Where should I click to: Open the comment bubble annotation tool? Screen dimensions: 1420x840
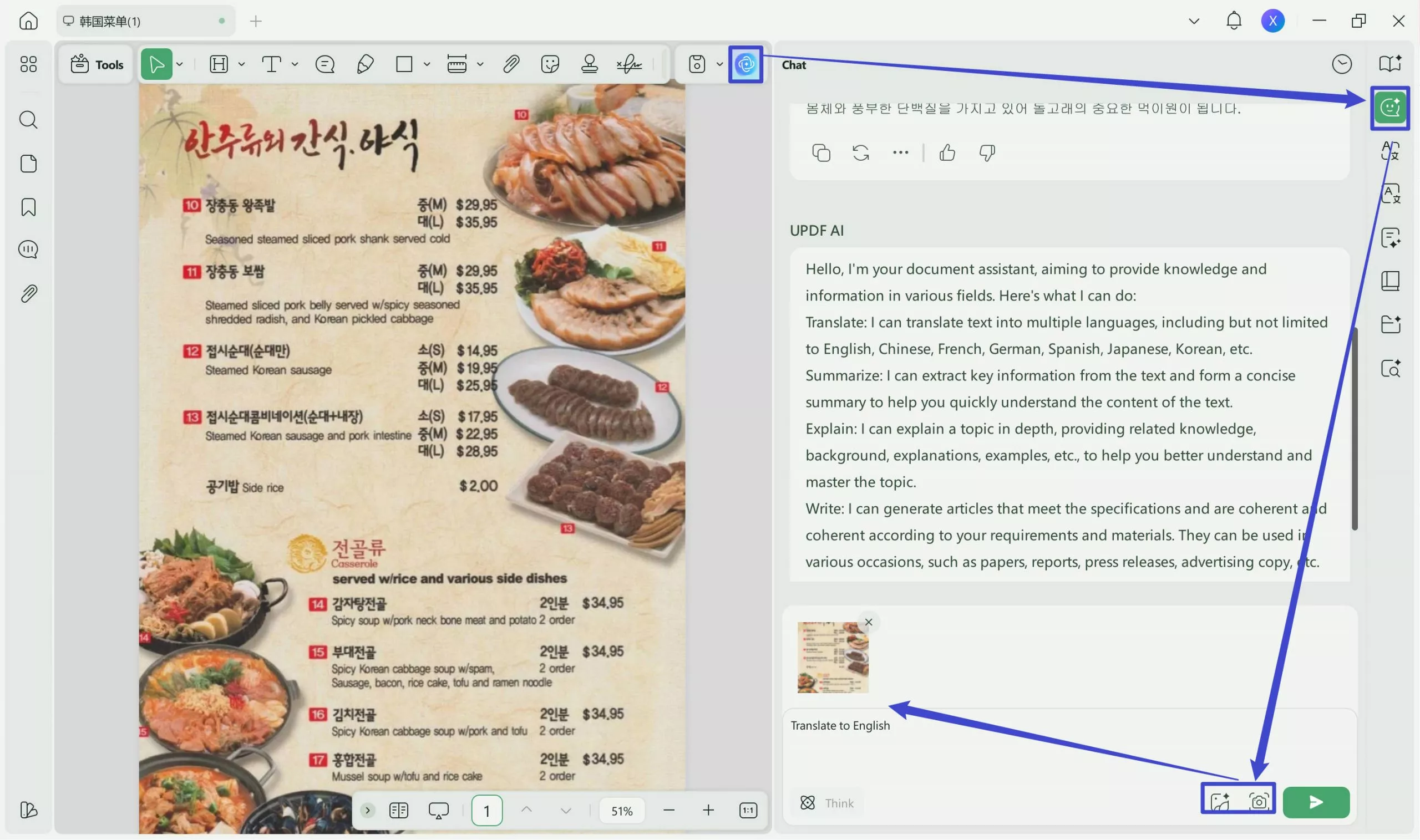click(x=324, y=64)
